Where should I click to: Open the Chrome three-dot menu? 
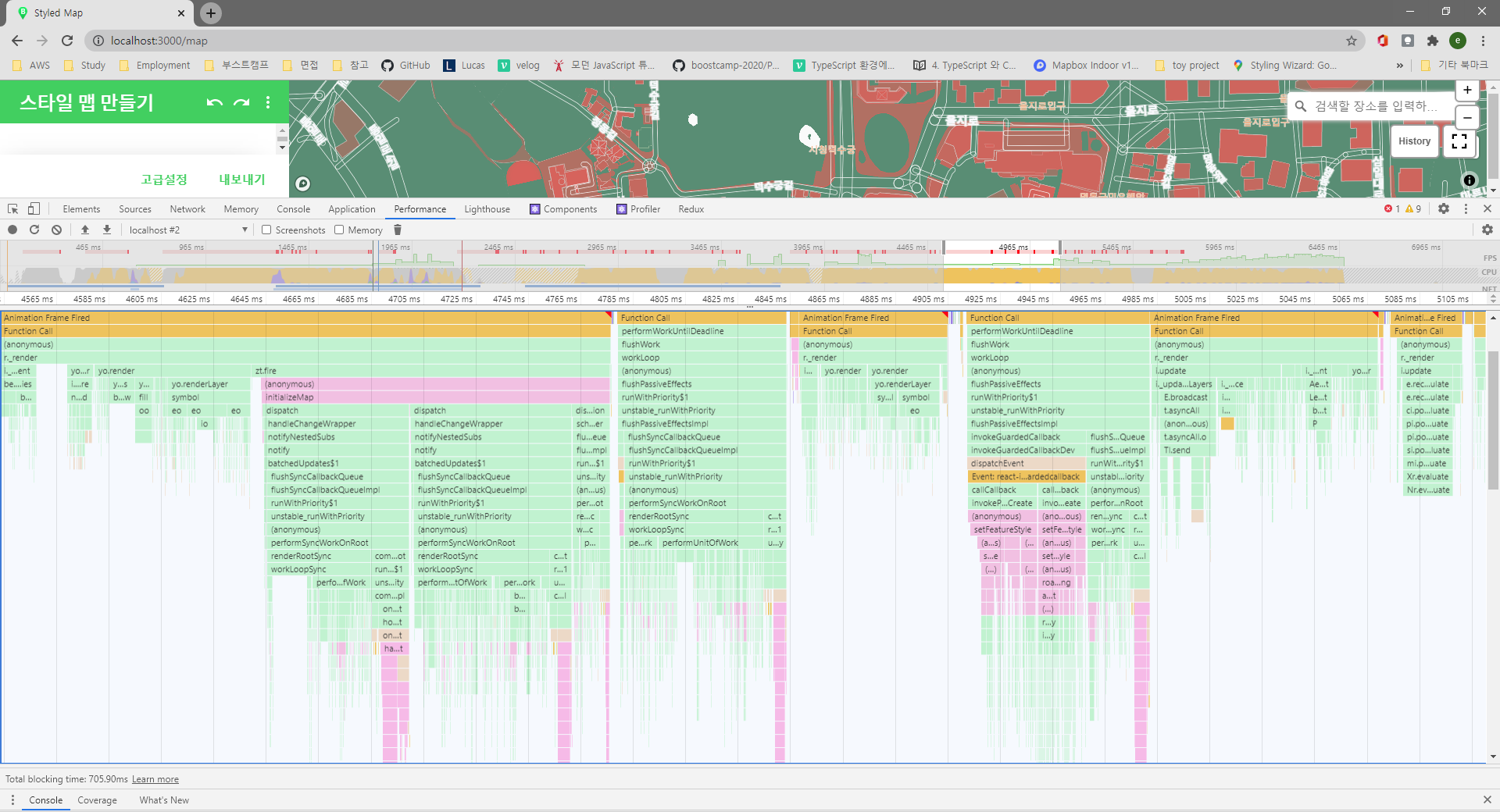pos(1483,41)
